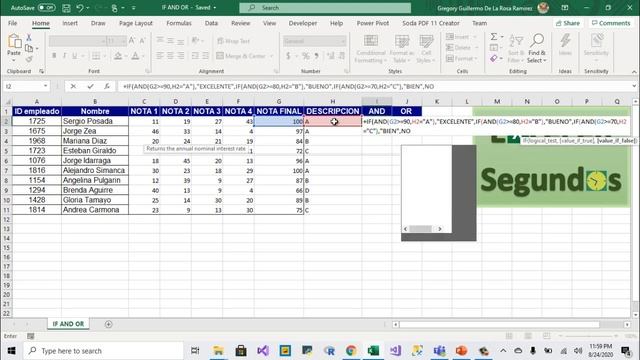Apply percent style format
This screenshot has width=640, height=360.
point(305,56)
